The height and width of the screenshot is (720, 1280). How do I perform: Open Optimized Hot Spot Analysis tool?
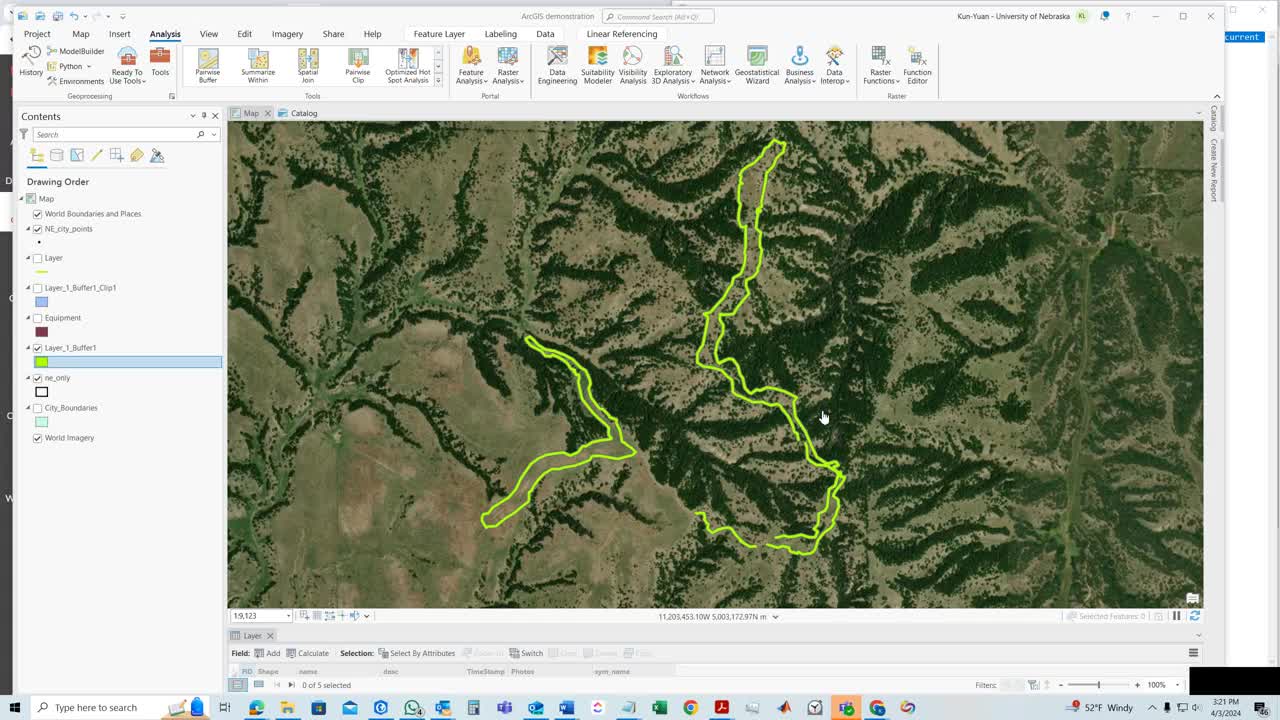(x=408, y=66)
